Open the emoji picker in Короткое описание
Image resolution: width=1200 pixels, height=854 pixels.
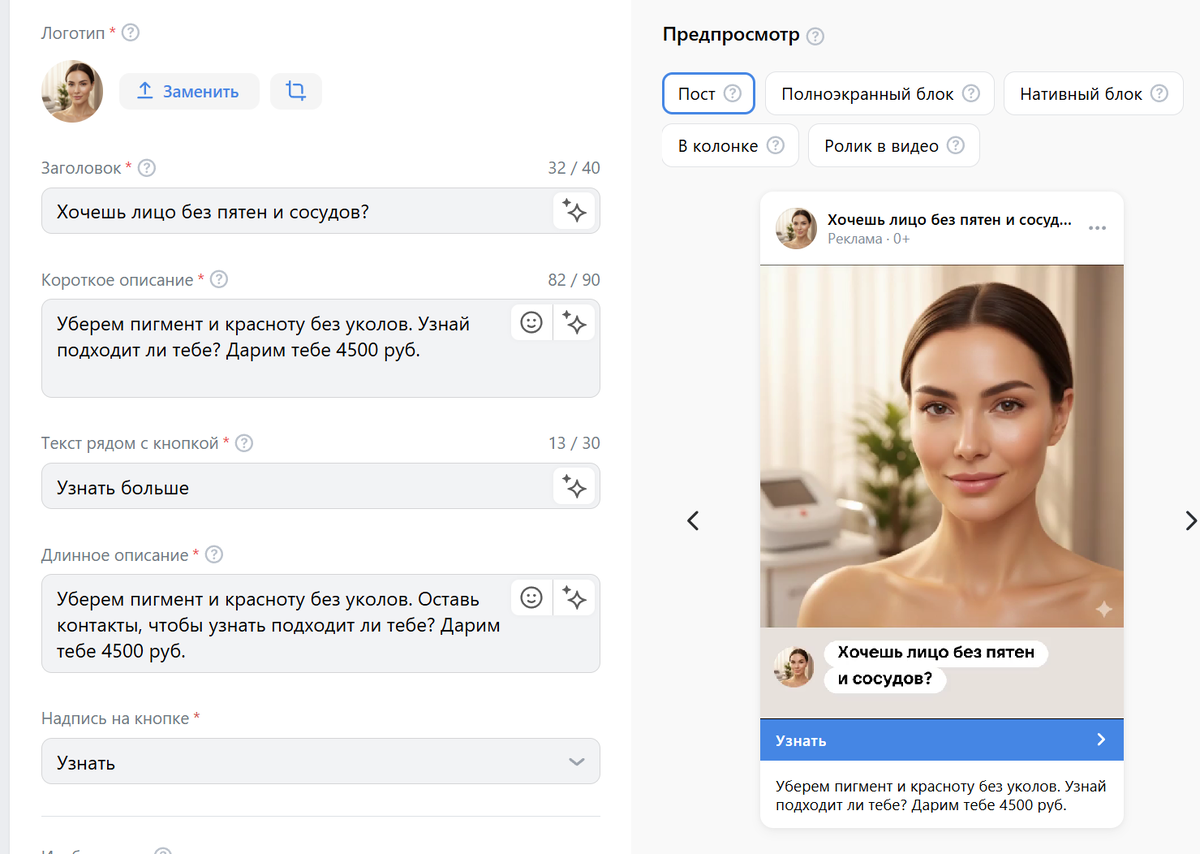pyautogui.click(x=531, y=322)
